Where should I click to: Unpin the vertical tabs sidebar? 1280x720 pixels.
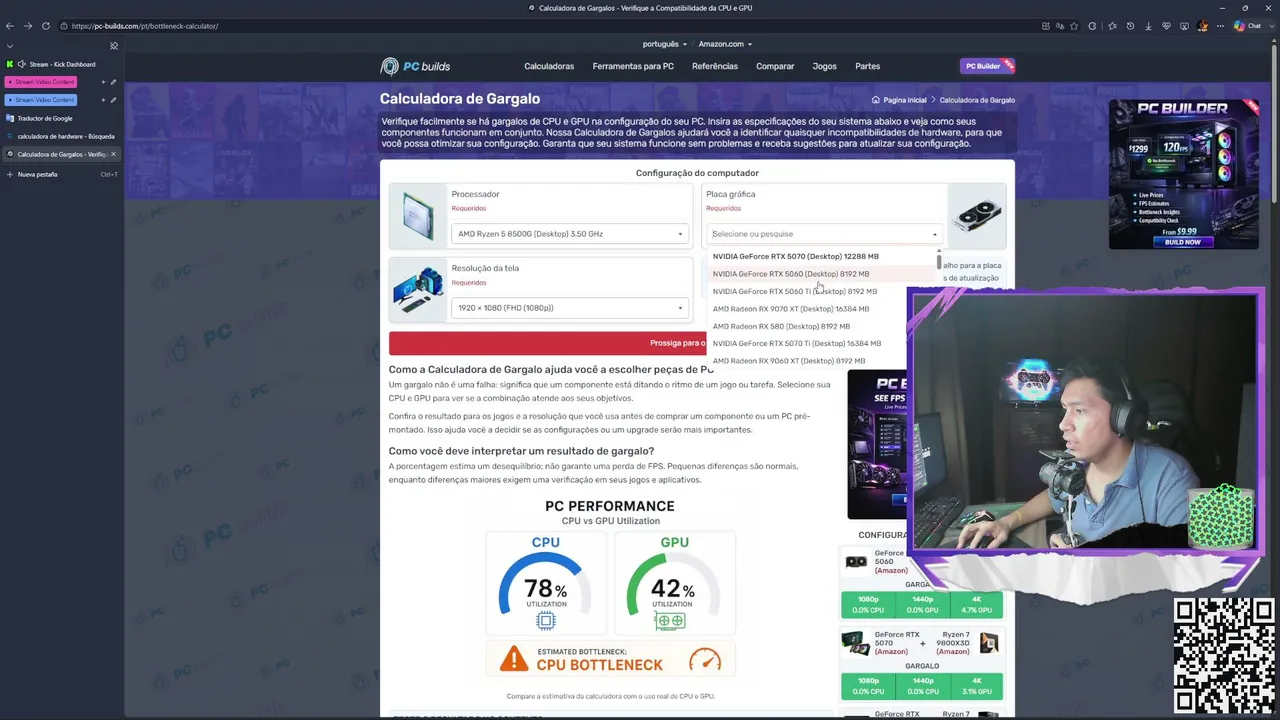click(x=114, y=46)
